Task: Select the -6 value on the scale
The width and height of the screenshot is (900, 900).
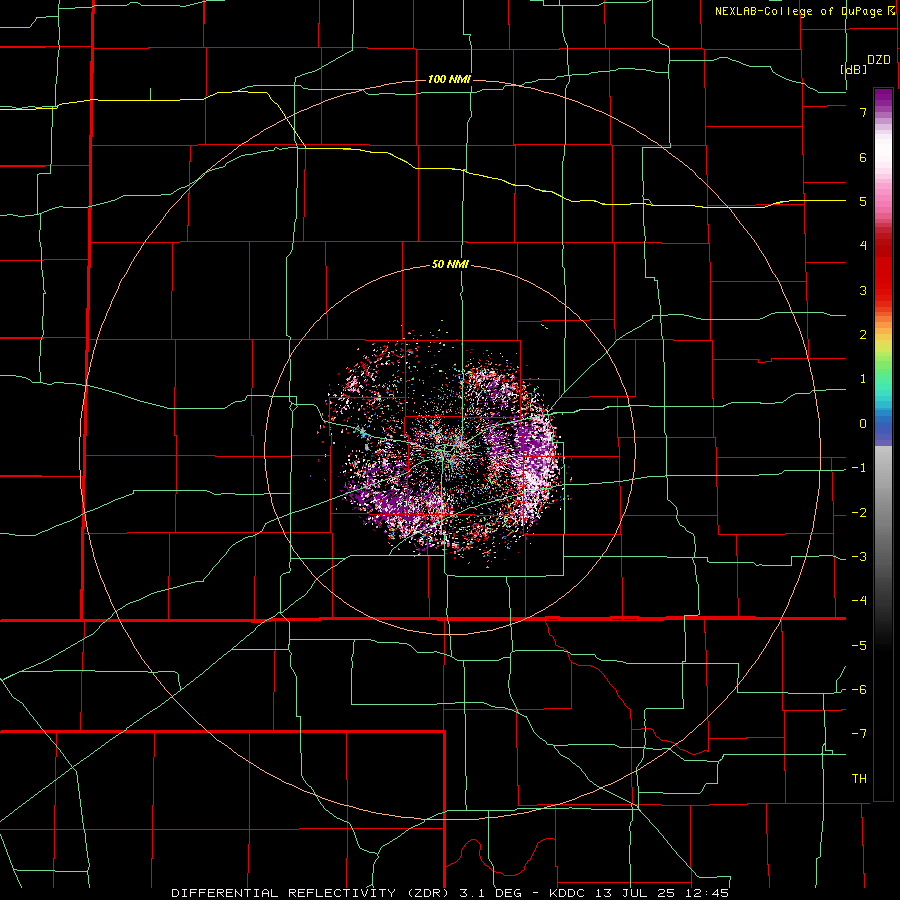Action: click(859, 690)
